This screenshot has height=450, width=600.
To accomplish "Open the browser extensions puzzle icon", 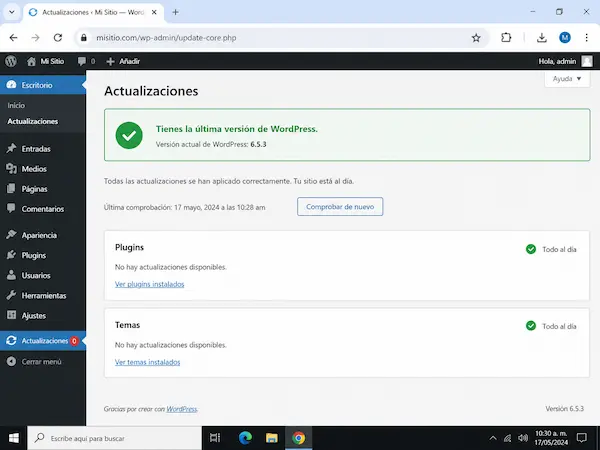I will coord(506,38).
